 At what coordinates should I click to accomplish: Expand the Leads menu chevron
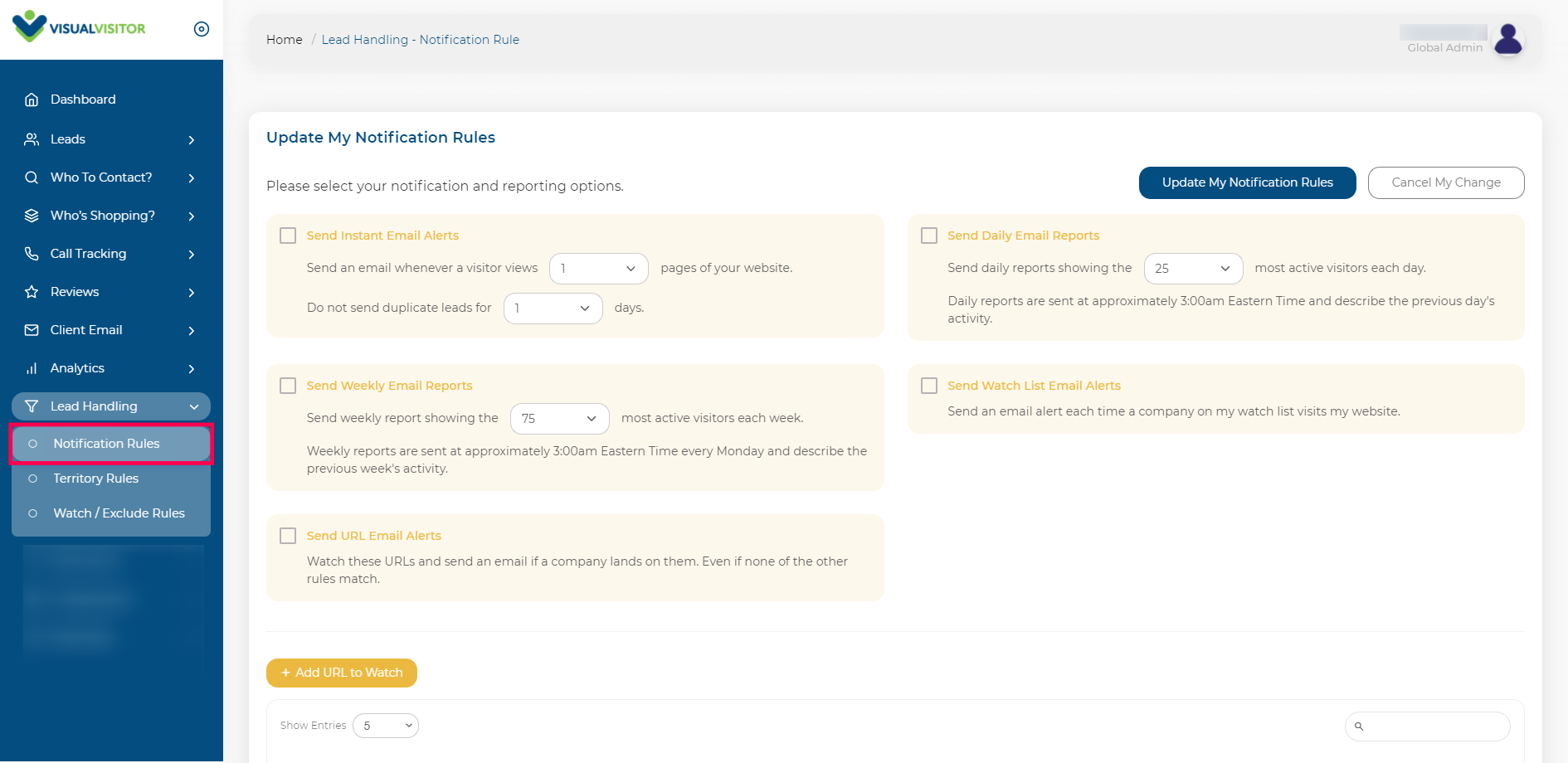coord(192,140)
